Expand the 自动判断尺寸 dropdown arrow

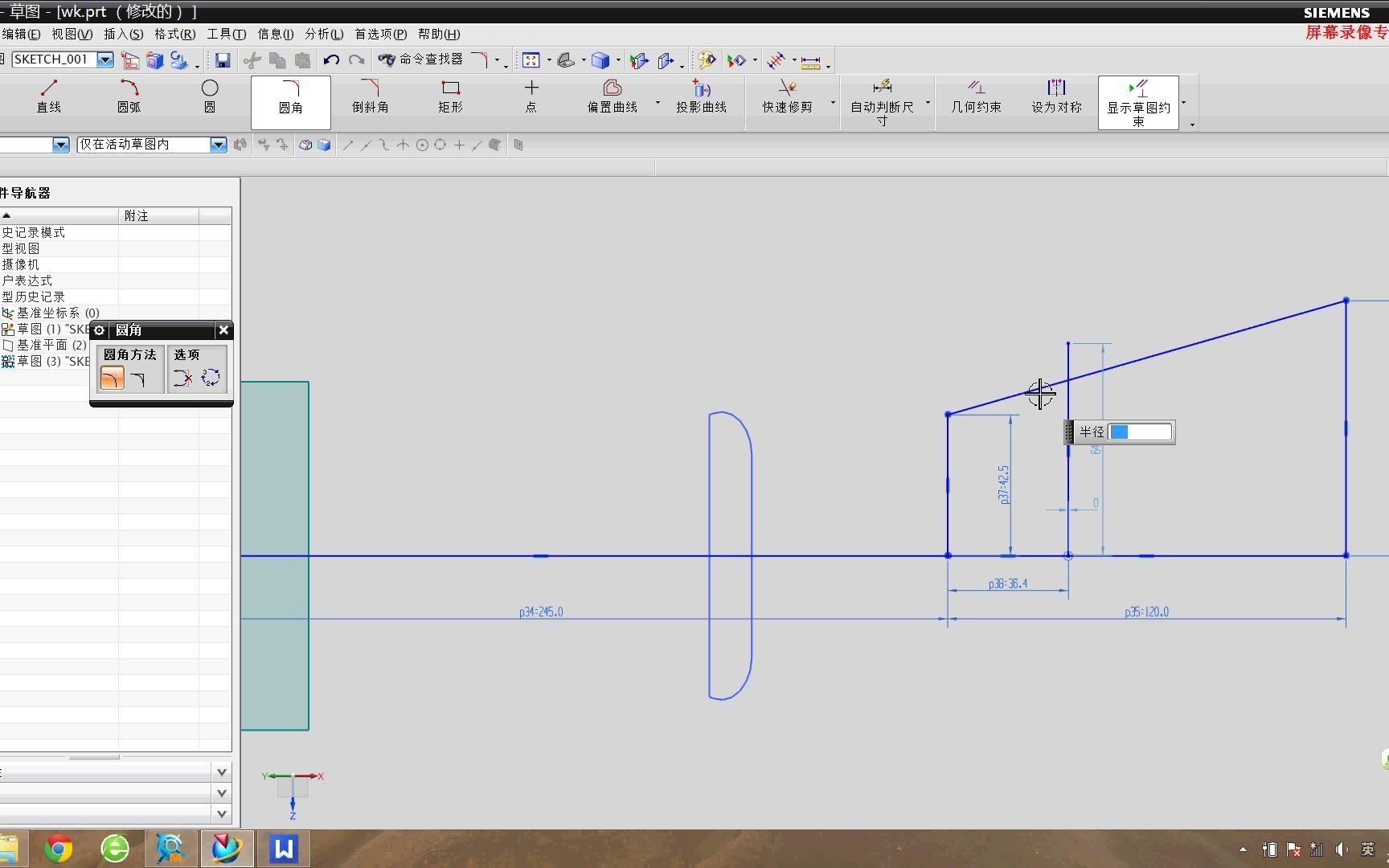(x=928, y=103)
